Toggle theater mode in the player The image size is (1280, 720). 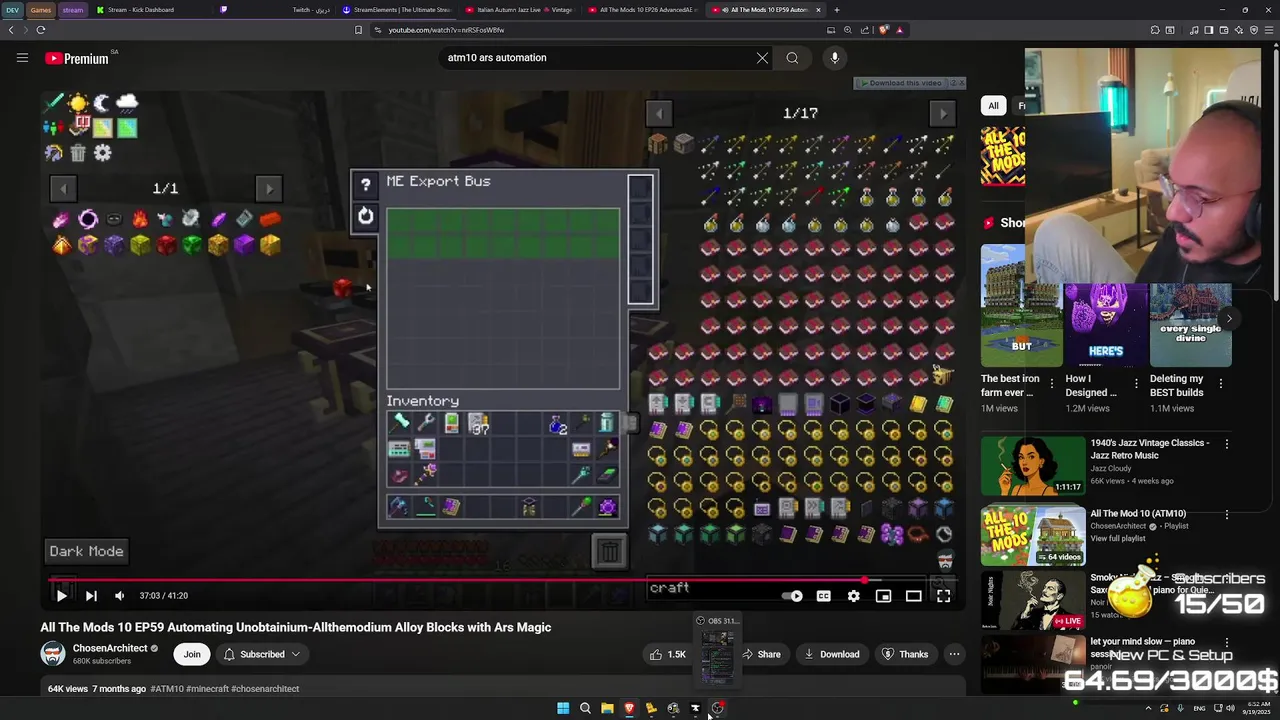click(913, 596)
